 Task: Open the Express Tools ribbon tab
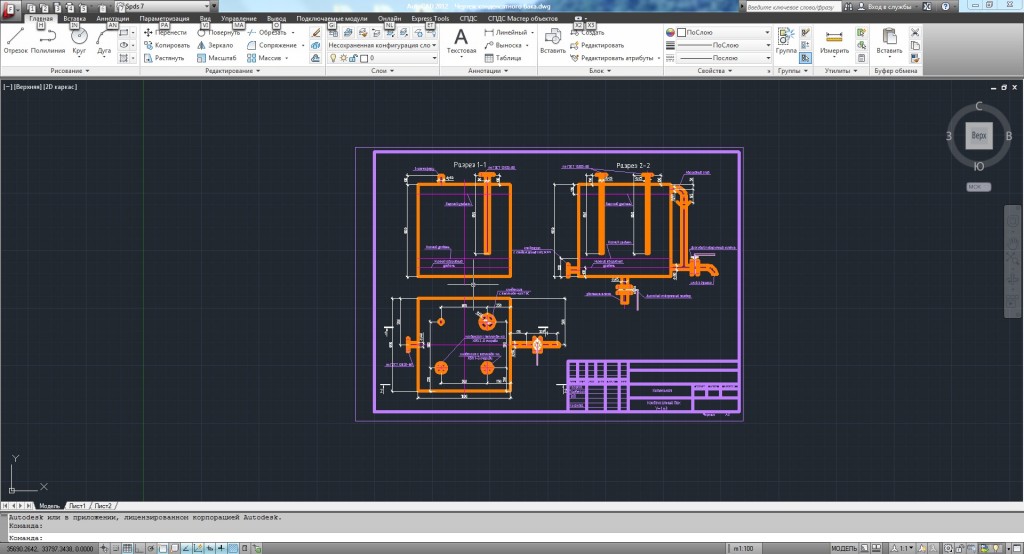pyautogui.click(x=430, y=18)
